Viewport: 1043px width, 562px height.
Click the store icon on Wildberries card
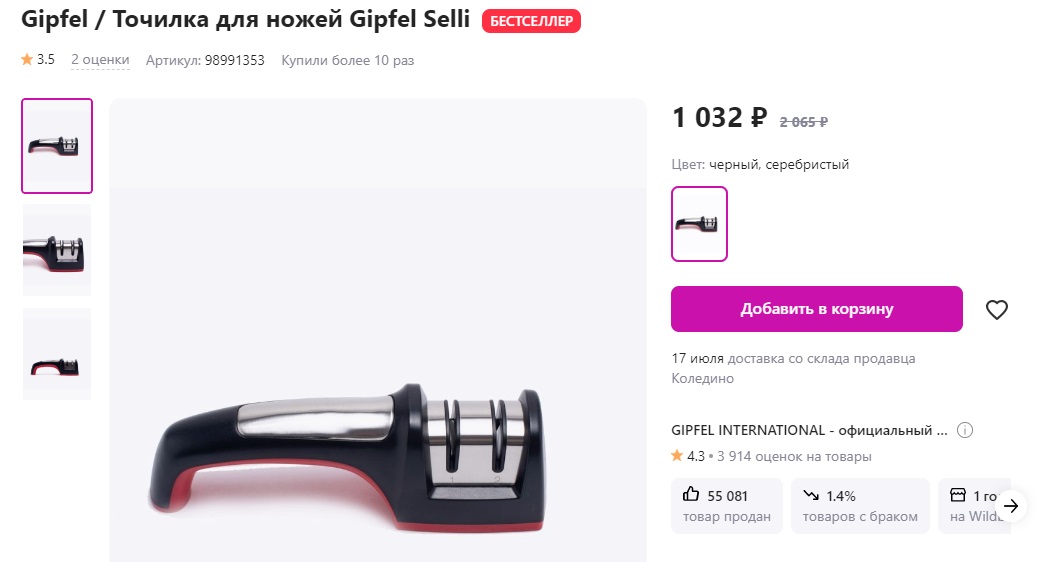[957, 495]
